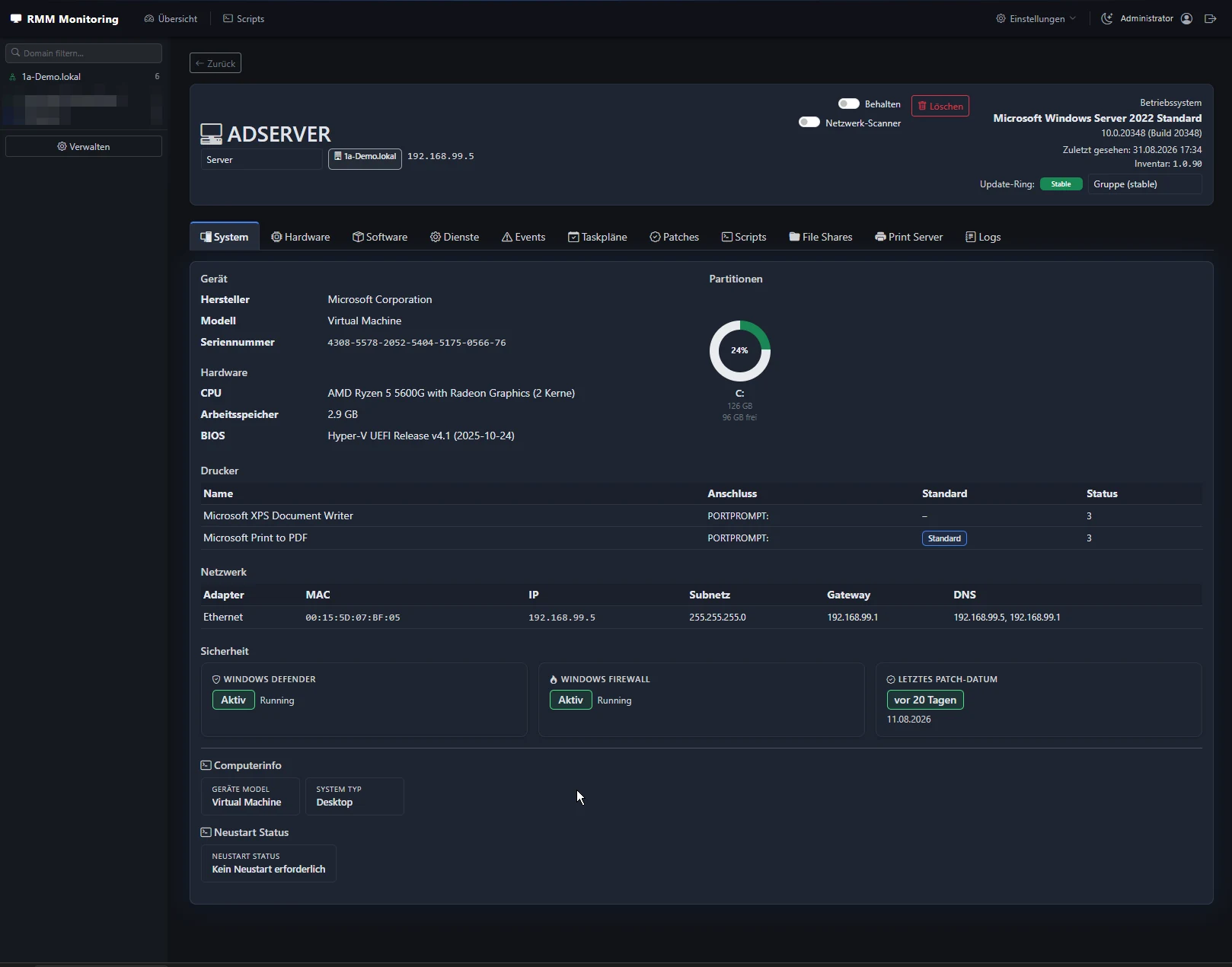Switch to the Software tab
This screenshot has width=1232, height=967.
tap(380, 237)
